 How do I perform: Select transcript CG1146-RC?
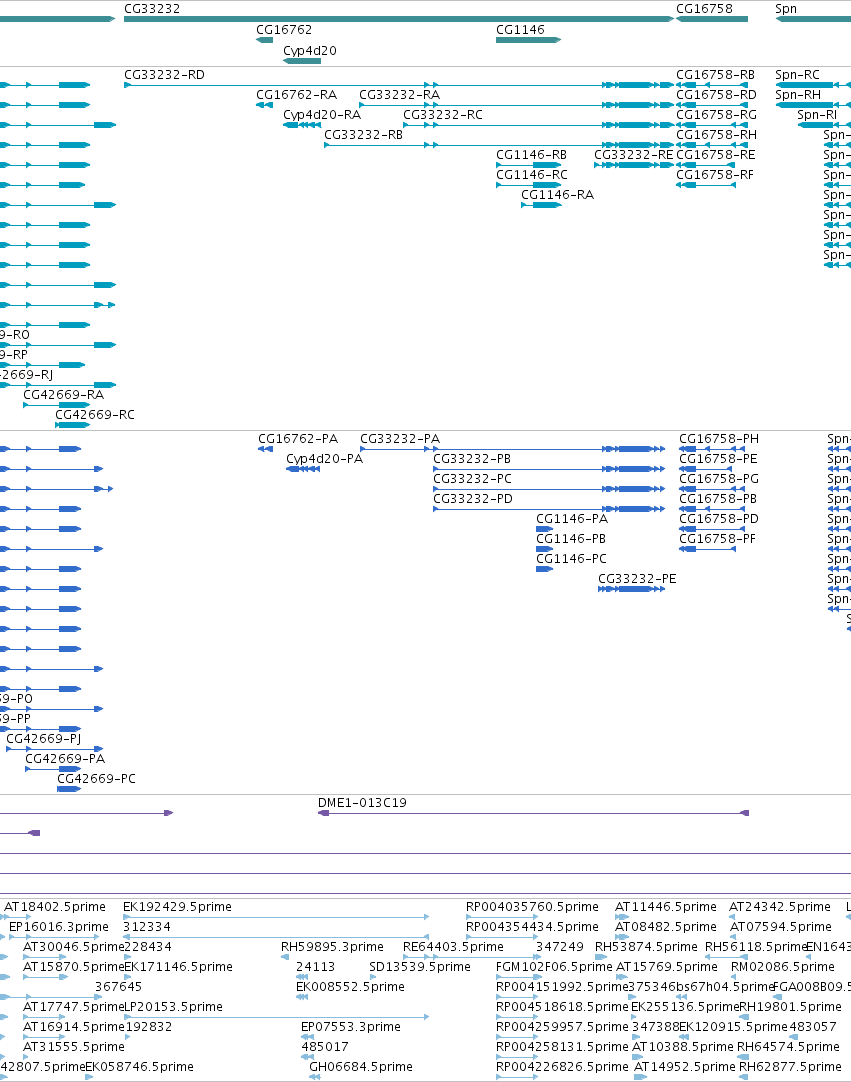point(532,175)
